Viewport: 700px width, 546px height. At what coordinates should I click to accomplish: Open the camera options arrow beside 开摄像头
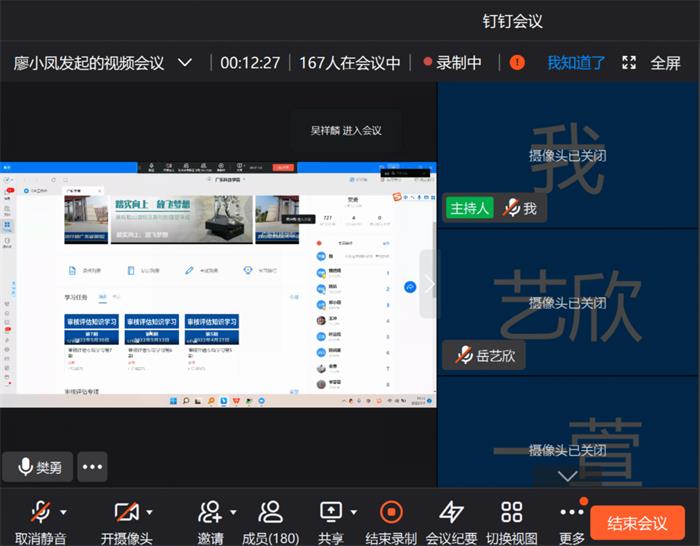150,512
